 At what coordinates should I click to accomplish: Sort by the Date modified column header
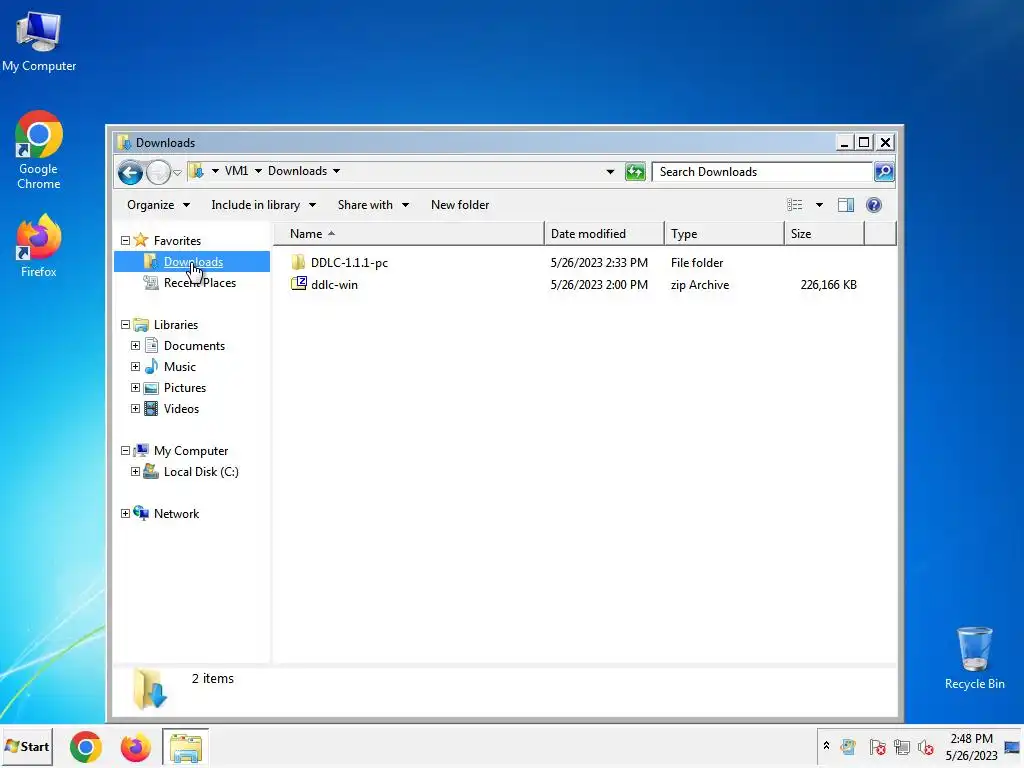tap(604, 234)
